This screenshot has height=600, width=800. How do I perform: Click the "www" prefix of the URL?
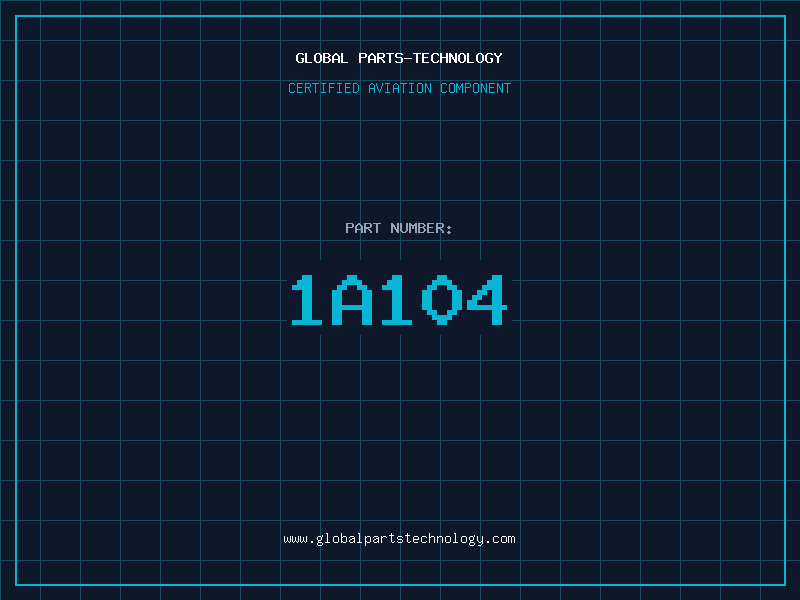tap(295, 538)
